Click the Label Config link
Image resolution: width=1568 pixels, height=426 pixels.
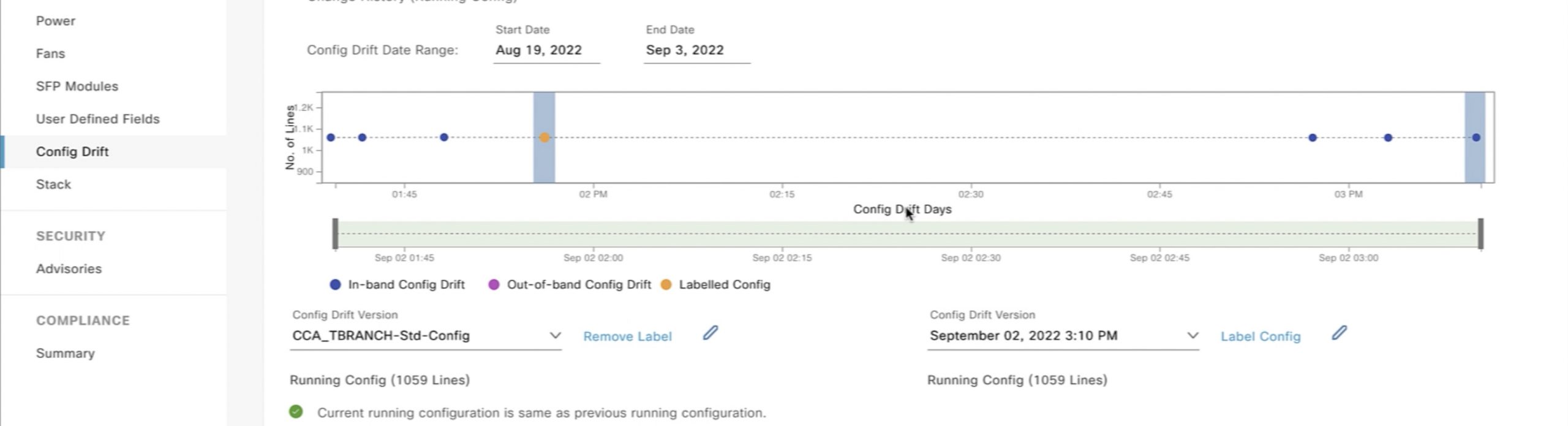(x=1260, y=337)
